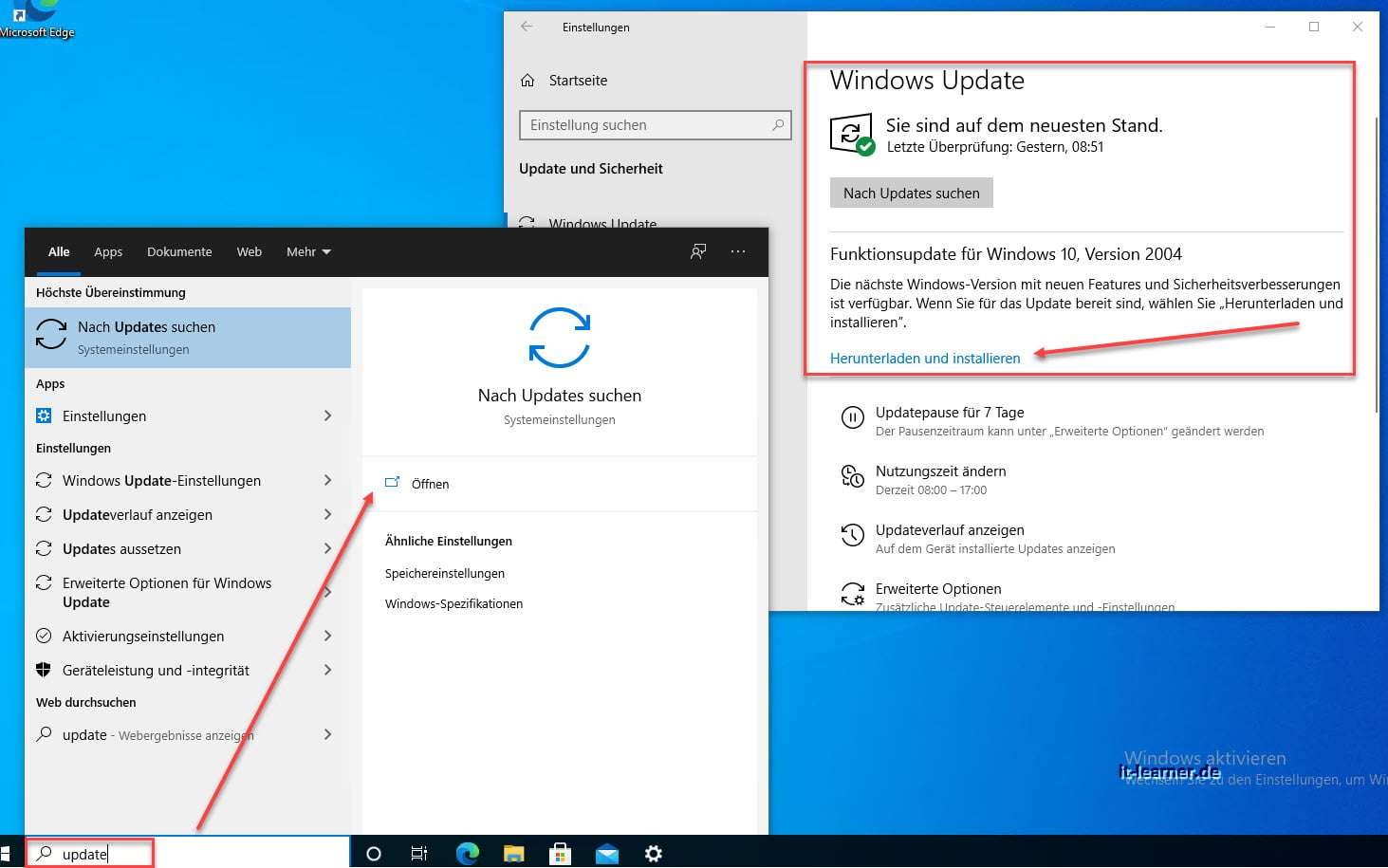Open Task View from the taskbar
The height and width of the screenshot is (868, 1388).
(419, 853)
